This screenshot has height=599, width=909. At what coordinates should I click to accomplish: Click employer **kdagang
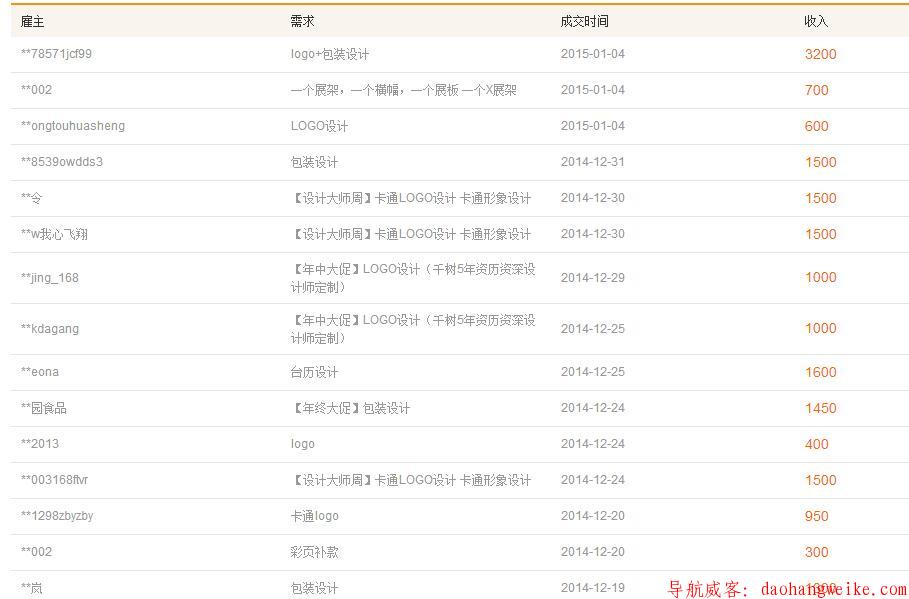(50, 329)
